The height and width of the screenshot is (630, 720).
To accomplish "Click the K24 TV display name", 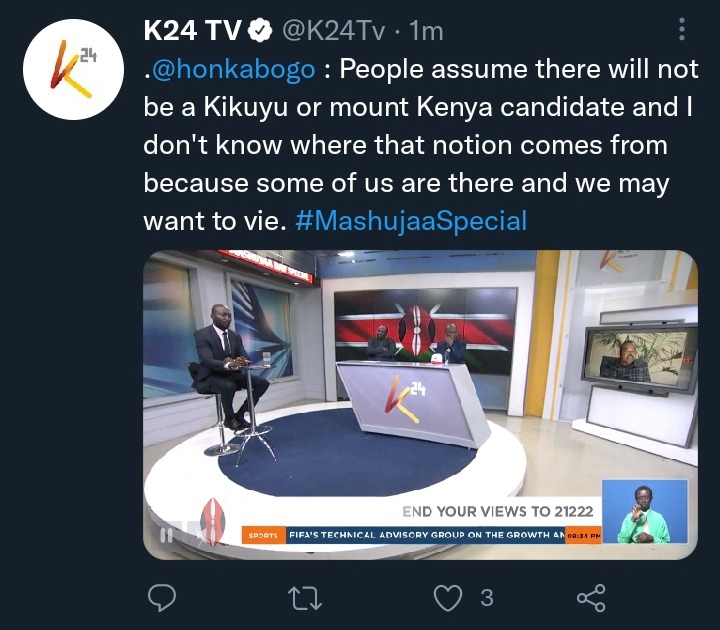I will (192, 31).
